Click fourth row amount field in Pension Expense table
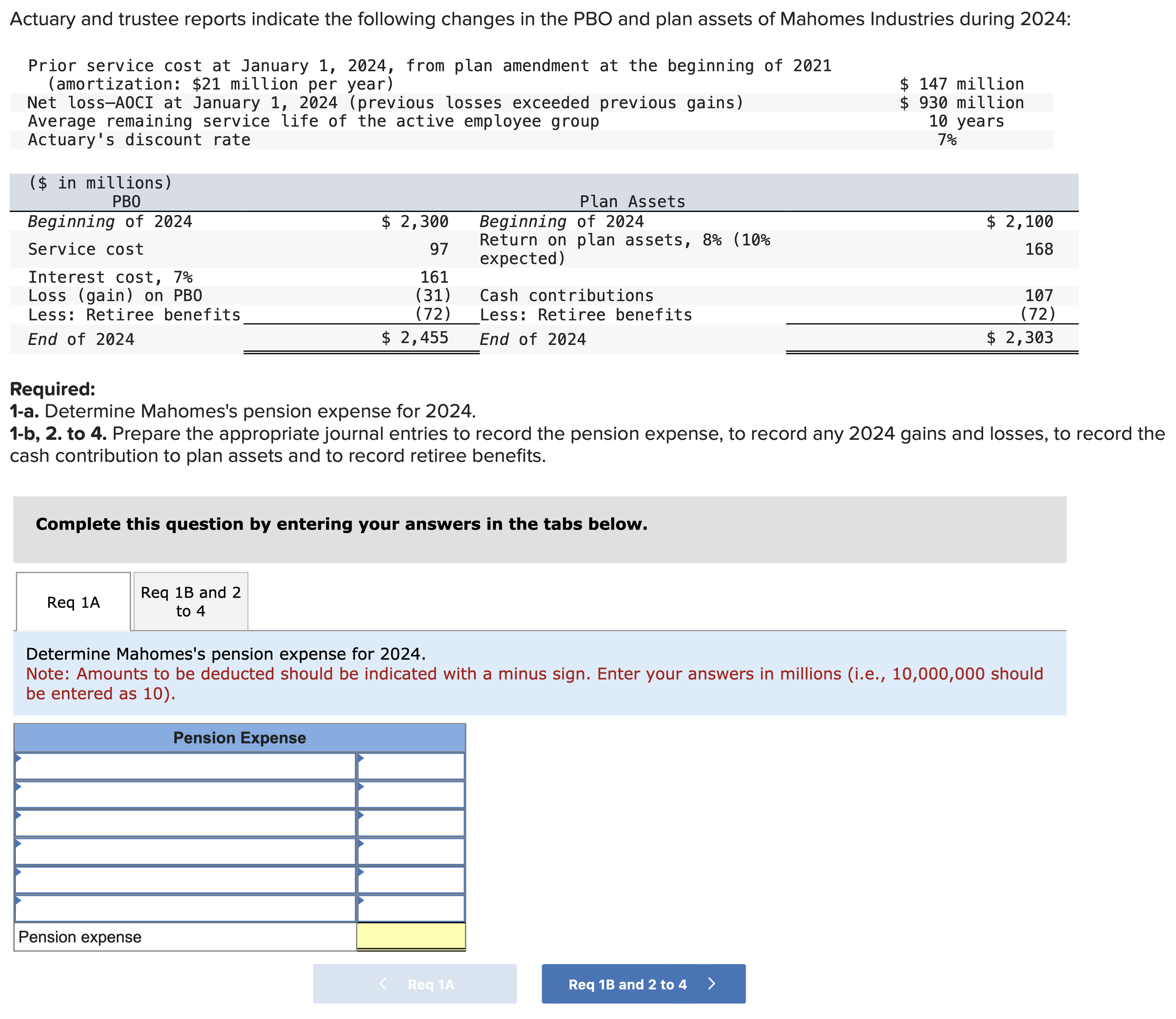This screenshot has height=1019, width=1176. [411, 851]
